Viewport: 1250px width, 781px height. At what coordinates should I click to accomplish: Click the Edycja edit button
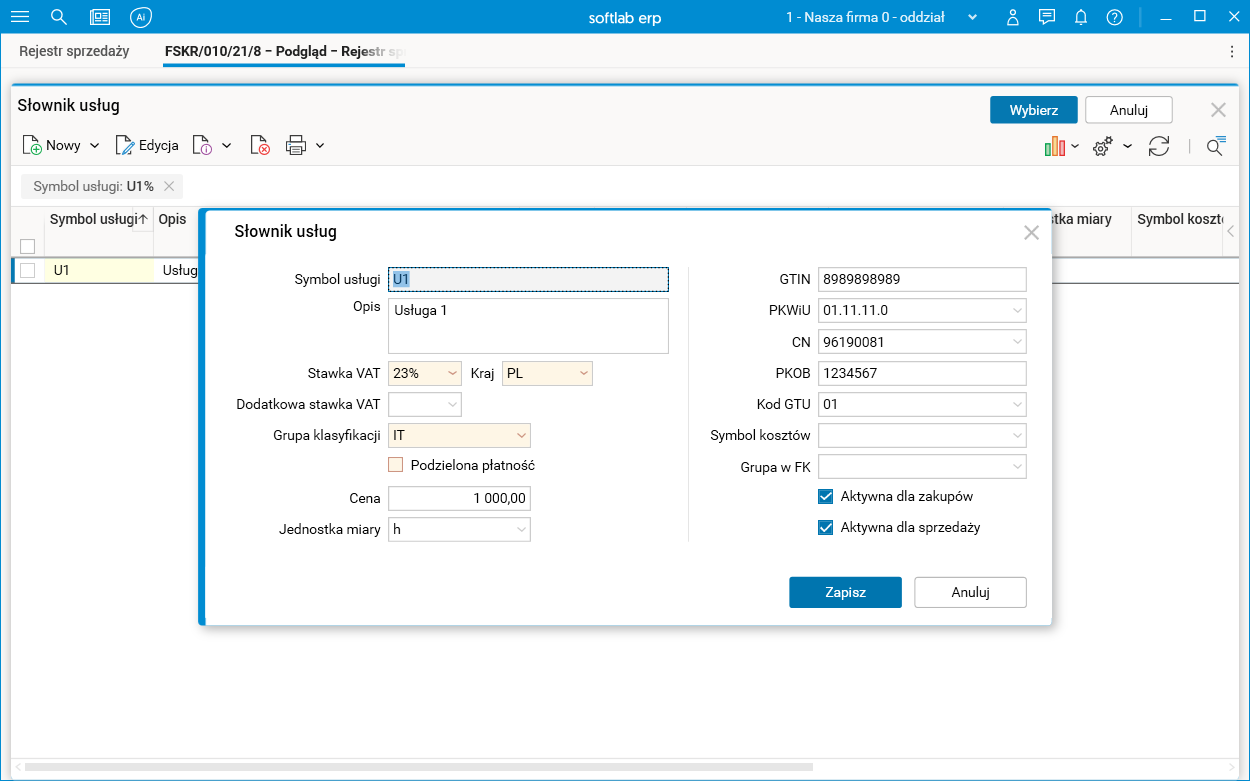click(147, 146)
